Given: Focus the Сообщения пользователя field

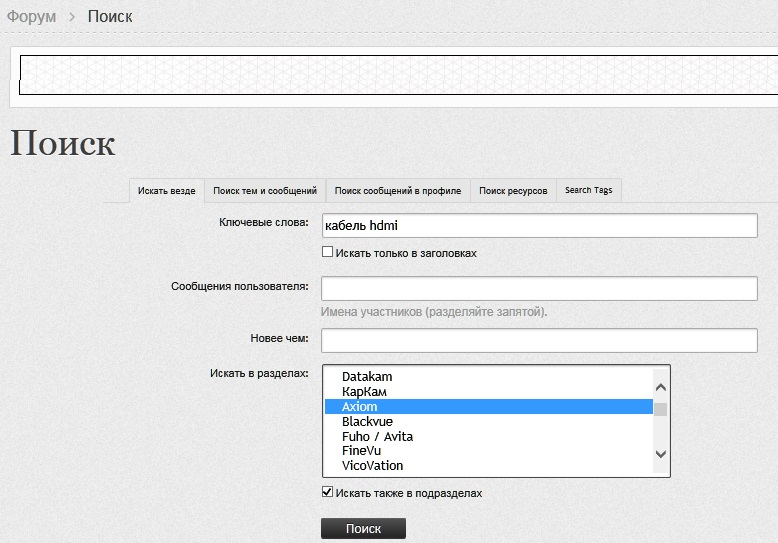Looking at the screenshot, I should tap(538, 289).
